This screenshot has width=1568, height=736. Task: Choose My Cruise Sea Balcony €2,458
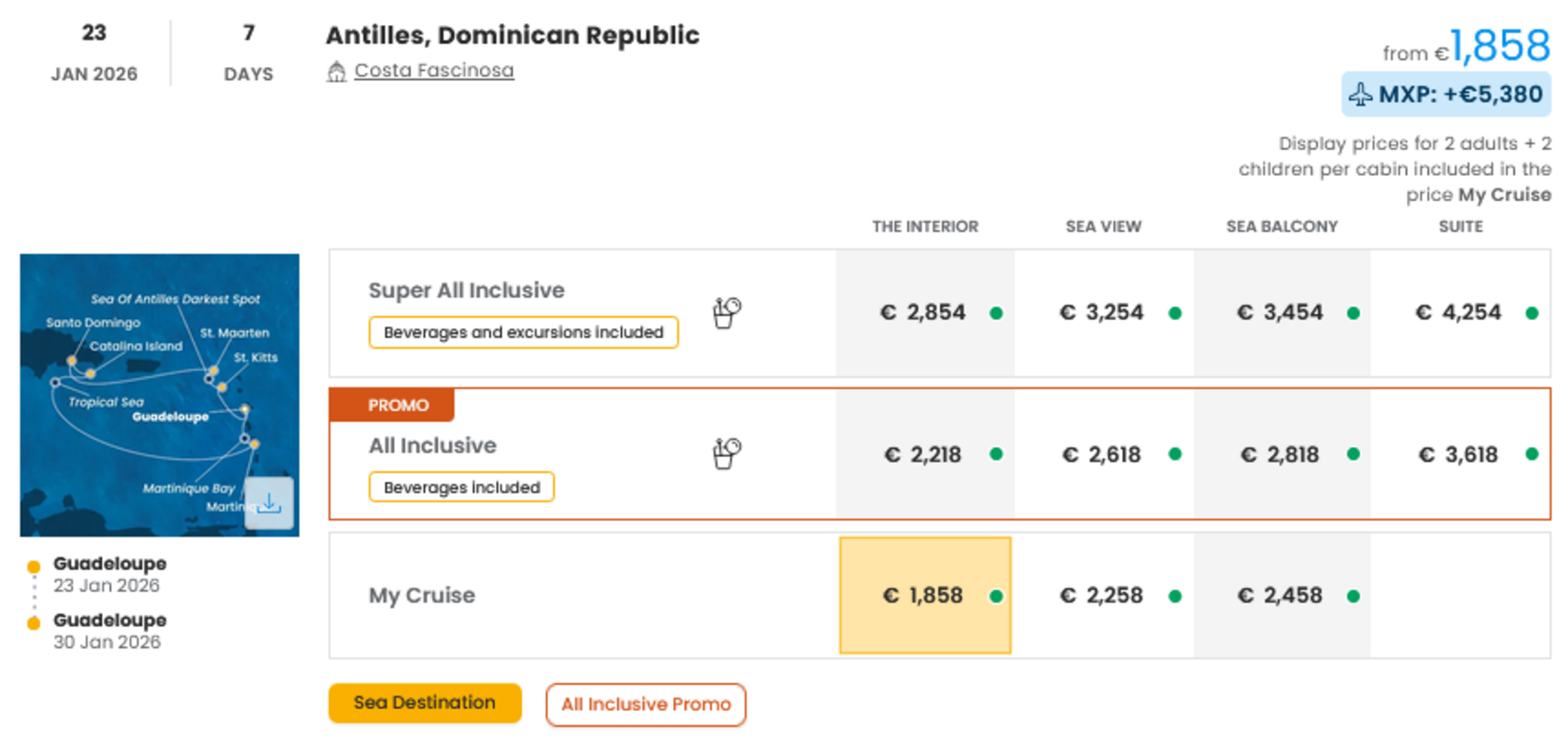(x=1281, y=595)
